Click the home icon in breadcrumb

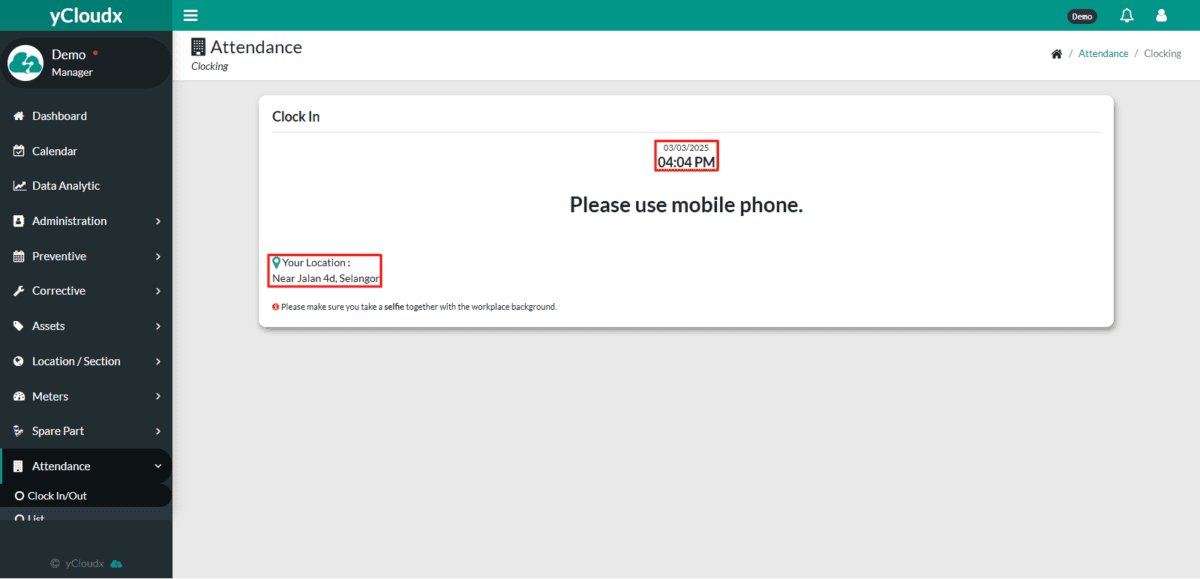point(1056,54)
